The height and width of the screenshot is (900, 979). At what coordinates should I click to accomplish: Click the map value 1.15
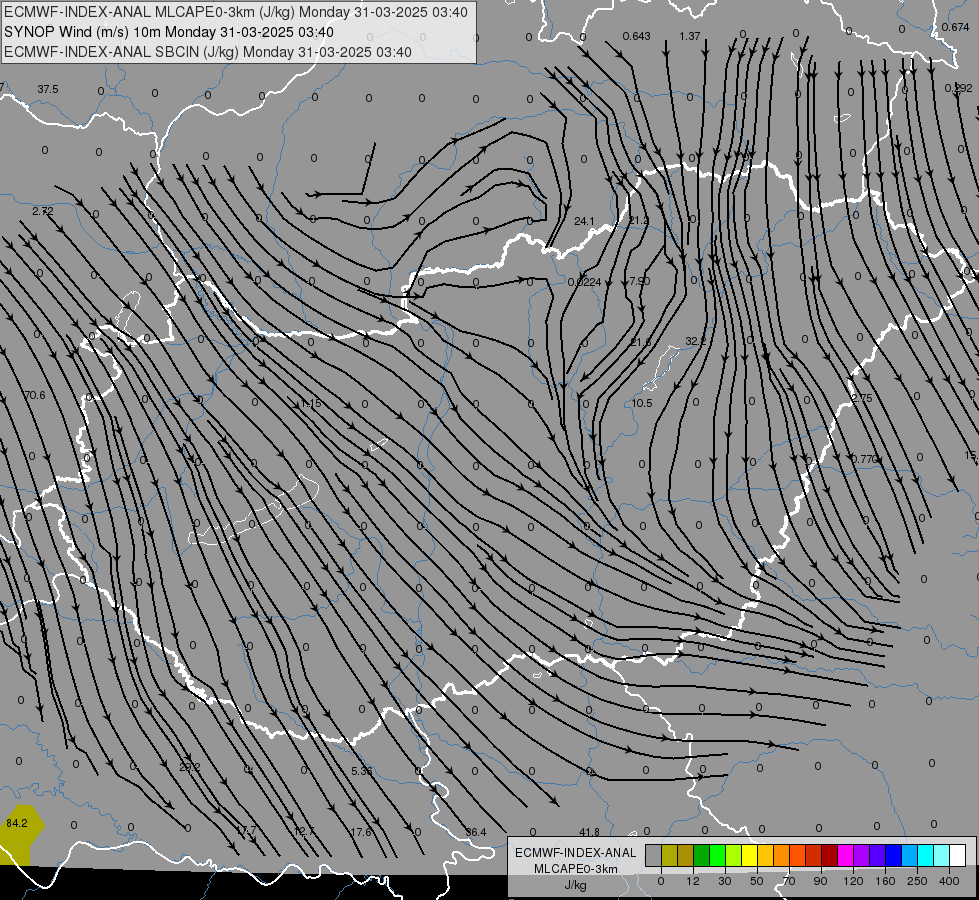click(310, 403)
